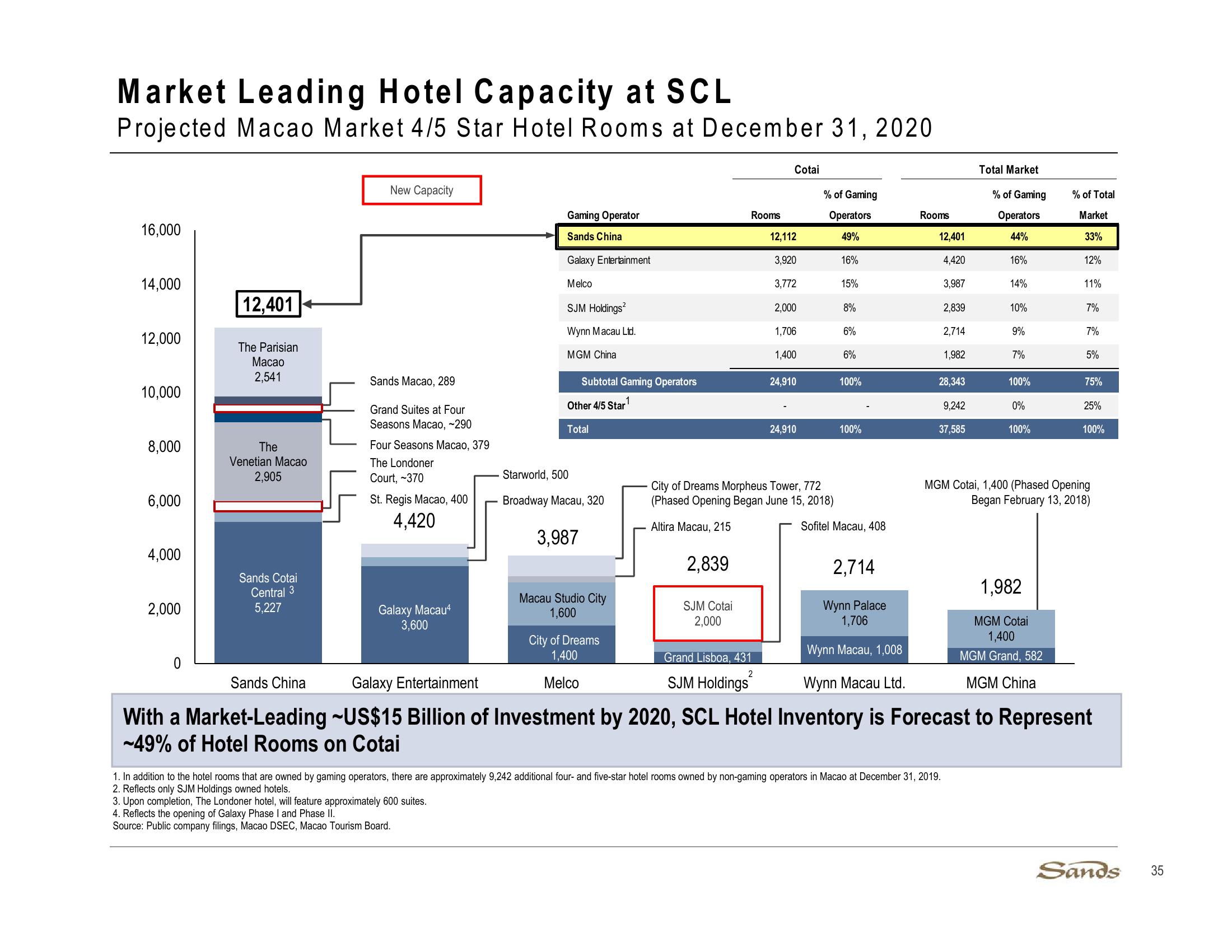Select the 49% Cotai share cell

coord(850,236)
